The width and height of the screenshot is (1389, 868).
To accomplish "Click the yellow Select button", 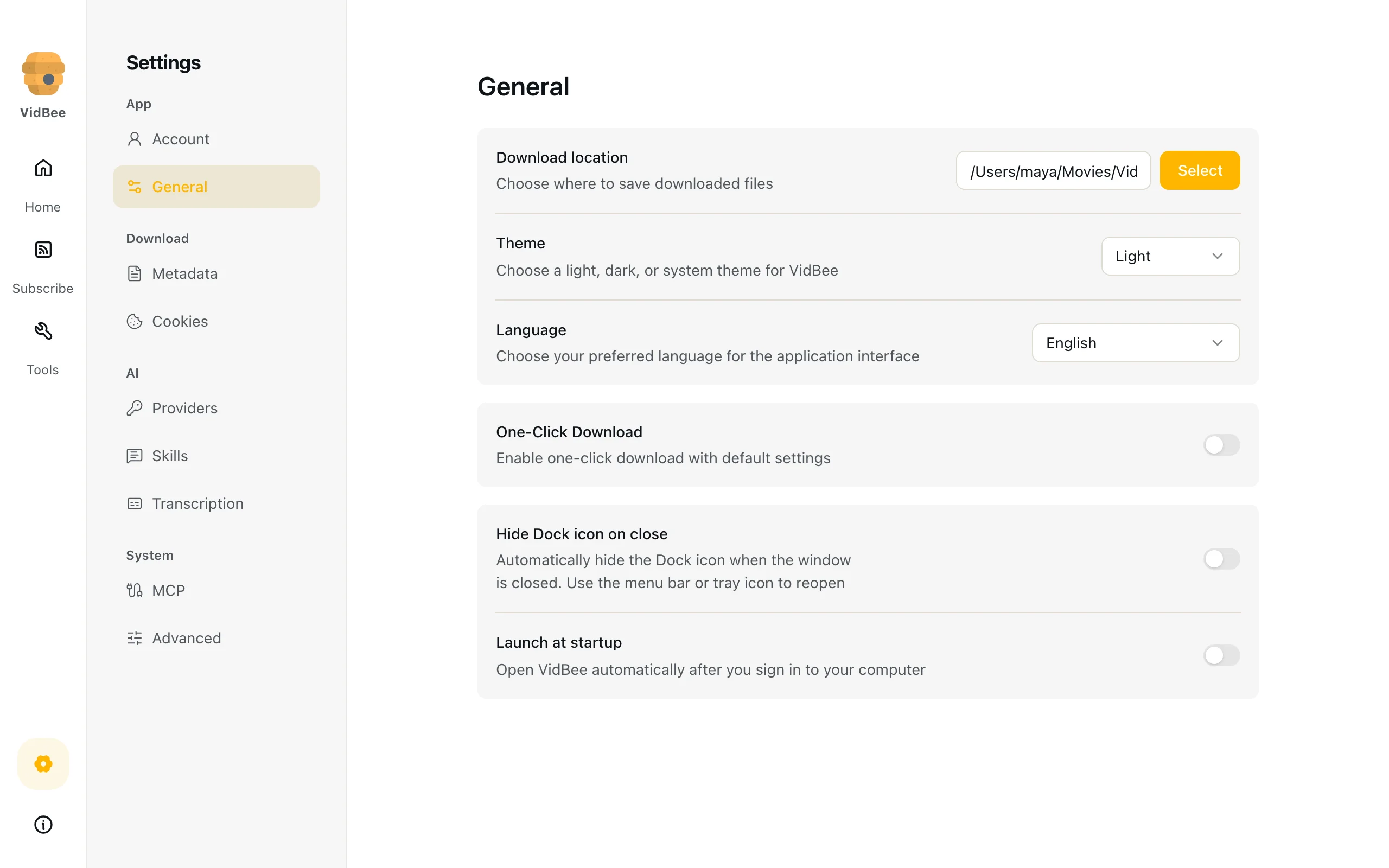I will click(x=1200, y=170).
